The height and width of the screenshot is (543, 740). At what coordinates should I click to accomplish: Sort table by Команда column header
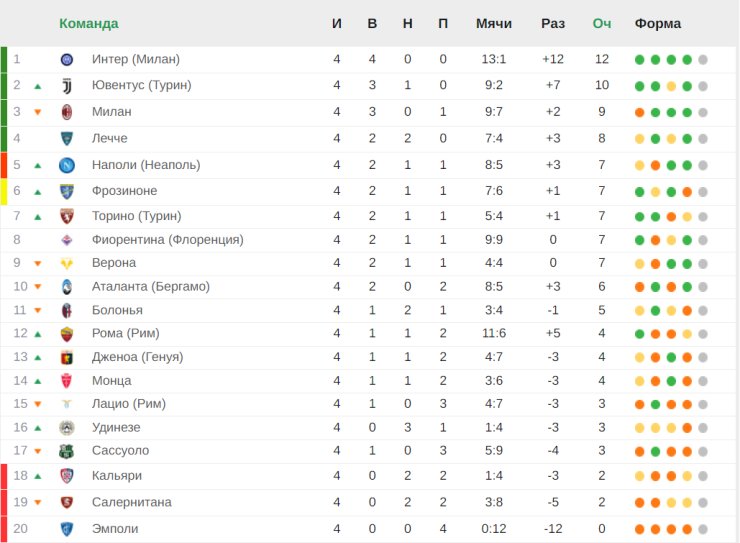(89, 24)
